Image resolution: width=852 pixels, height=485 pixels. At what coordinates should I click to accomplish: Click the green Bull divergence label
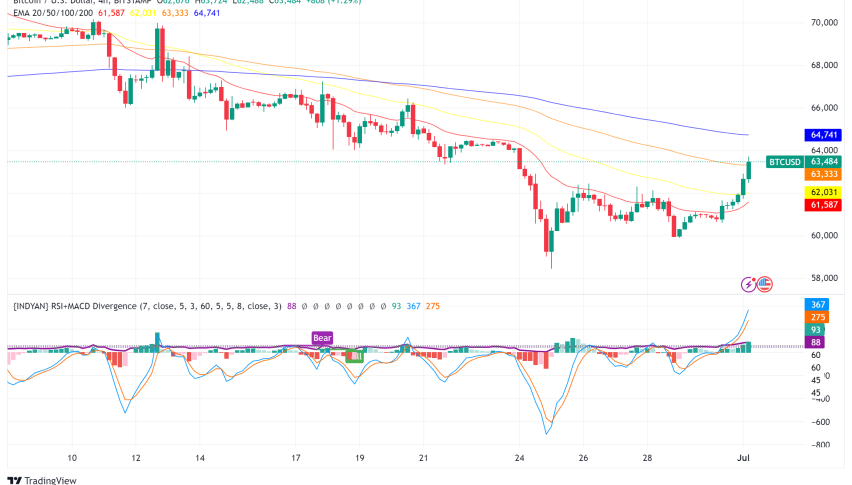[354, 356]
